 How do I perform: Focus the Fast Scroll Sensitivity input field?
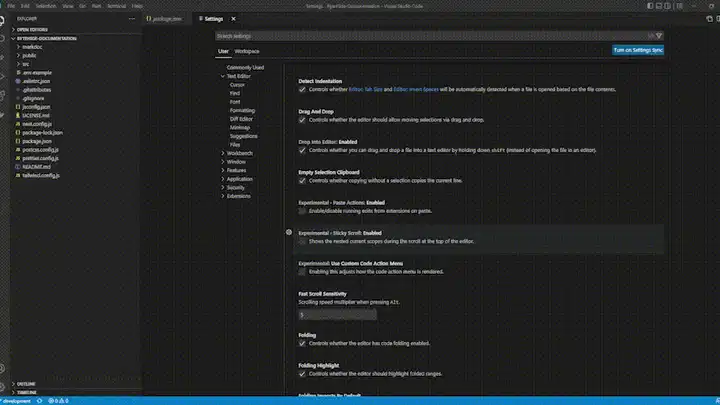coord(338,315)
